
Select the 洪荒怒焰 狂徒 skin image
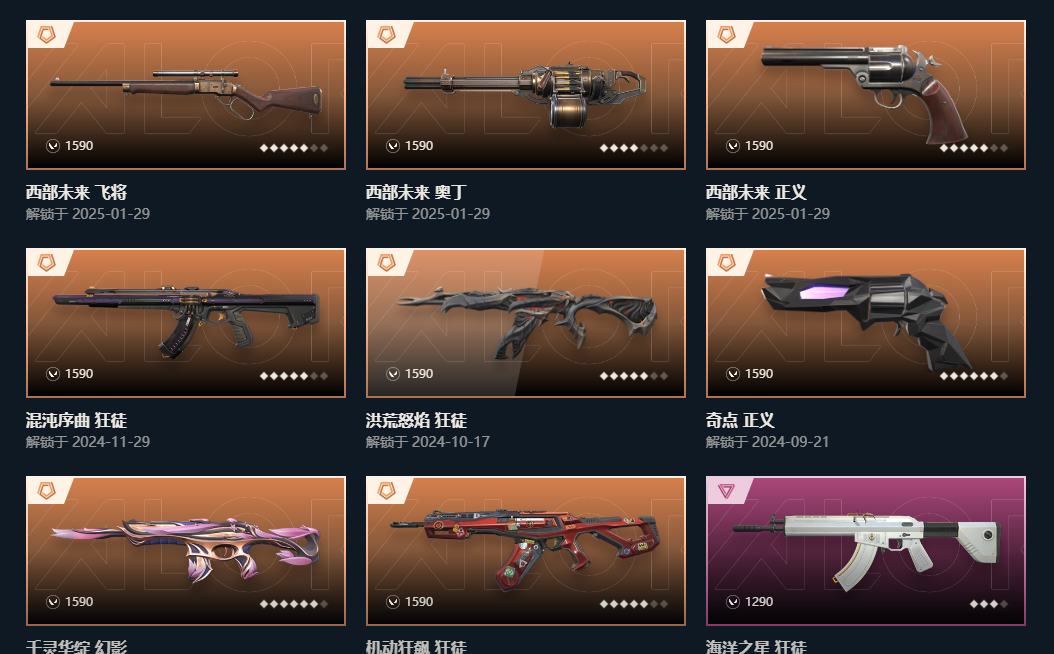pyautogui.click(x=526, y=323)
